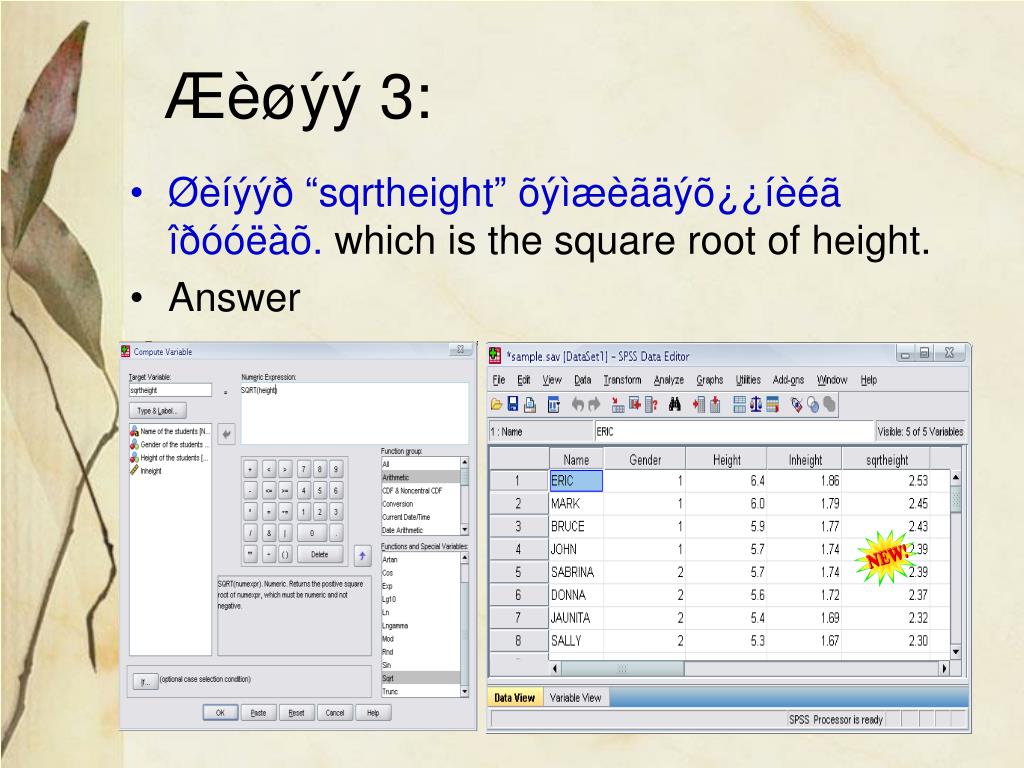Image resolution: width=1024 pixels, height=768 pixels.
Task: Click the Delete key on the calculator pad
Action: [320, 554]
